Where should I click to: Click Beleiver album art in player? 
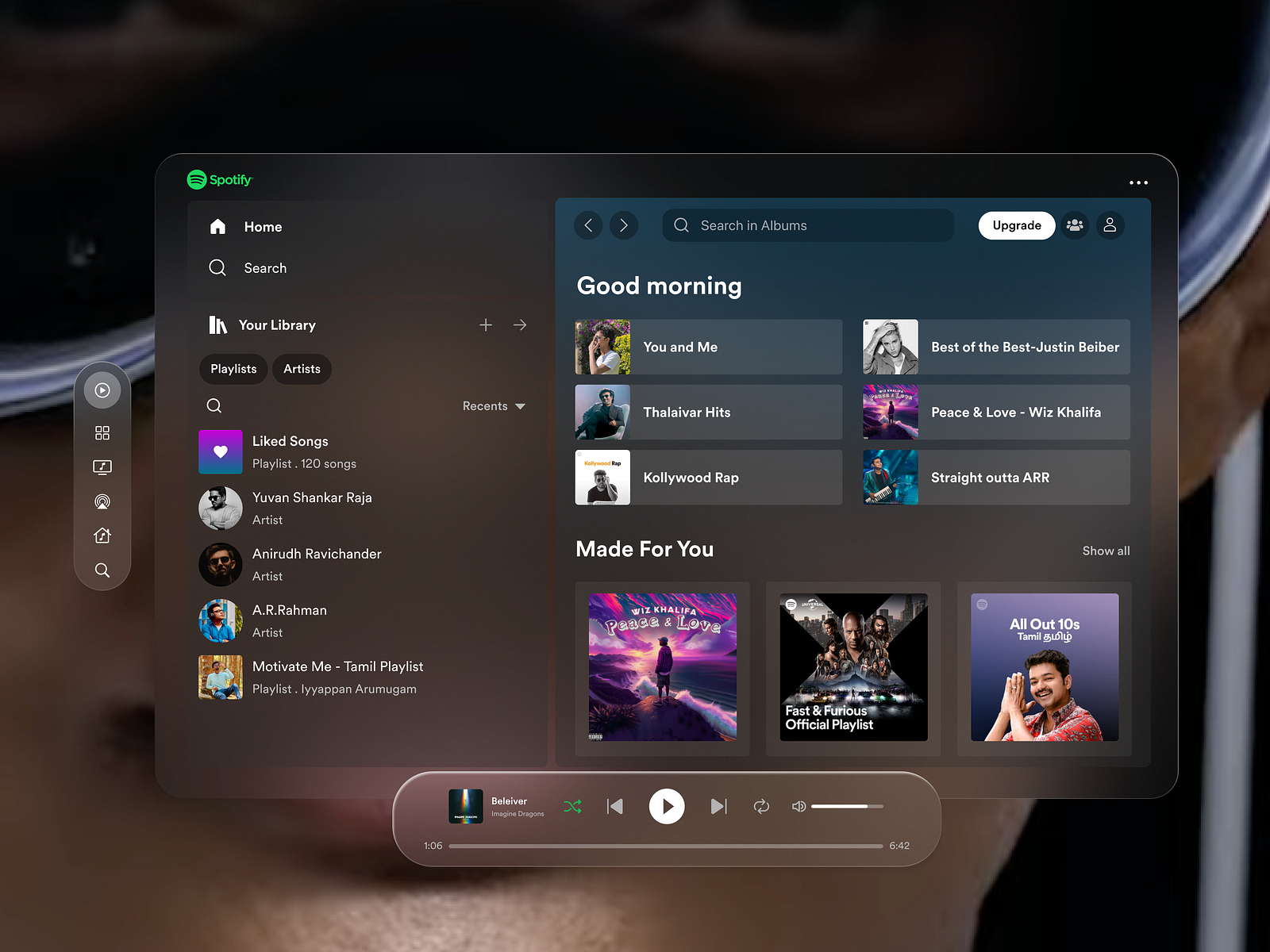(466, 806)
